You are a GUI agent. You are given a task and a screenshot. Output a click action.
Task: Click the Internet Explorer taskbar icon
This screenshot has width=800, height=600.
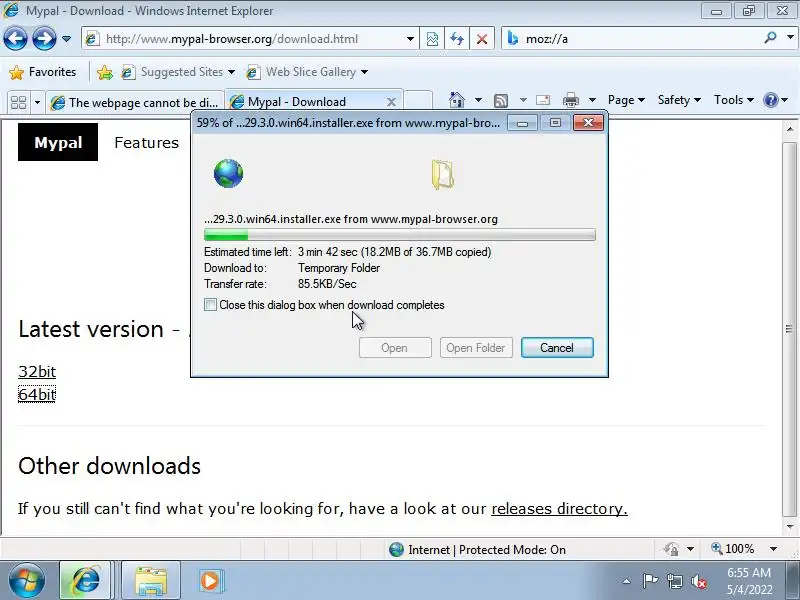tap(85, 581)
